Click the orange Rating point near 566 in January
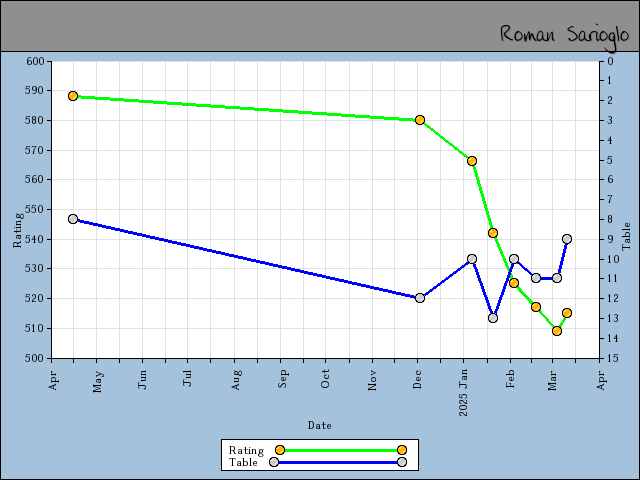The width and height of the screenshot is (640, 480). pos(472,161)
